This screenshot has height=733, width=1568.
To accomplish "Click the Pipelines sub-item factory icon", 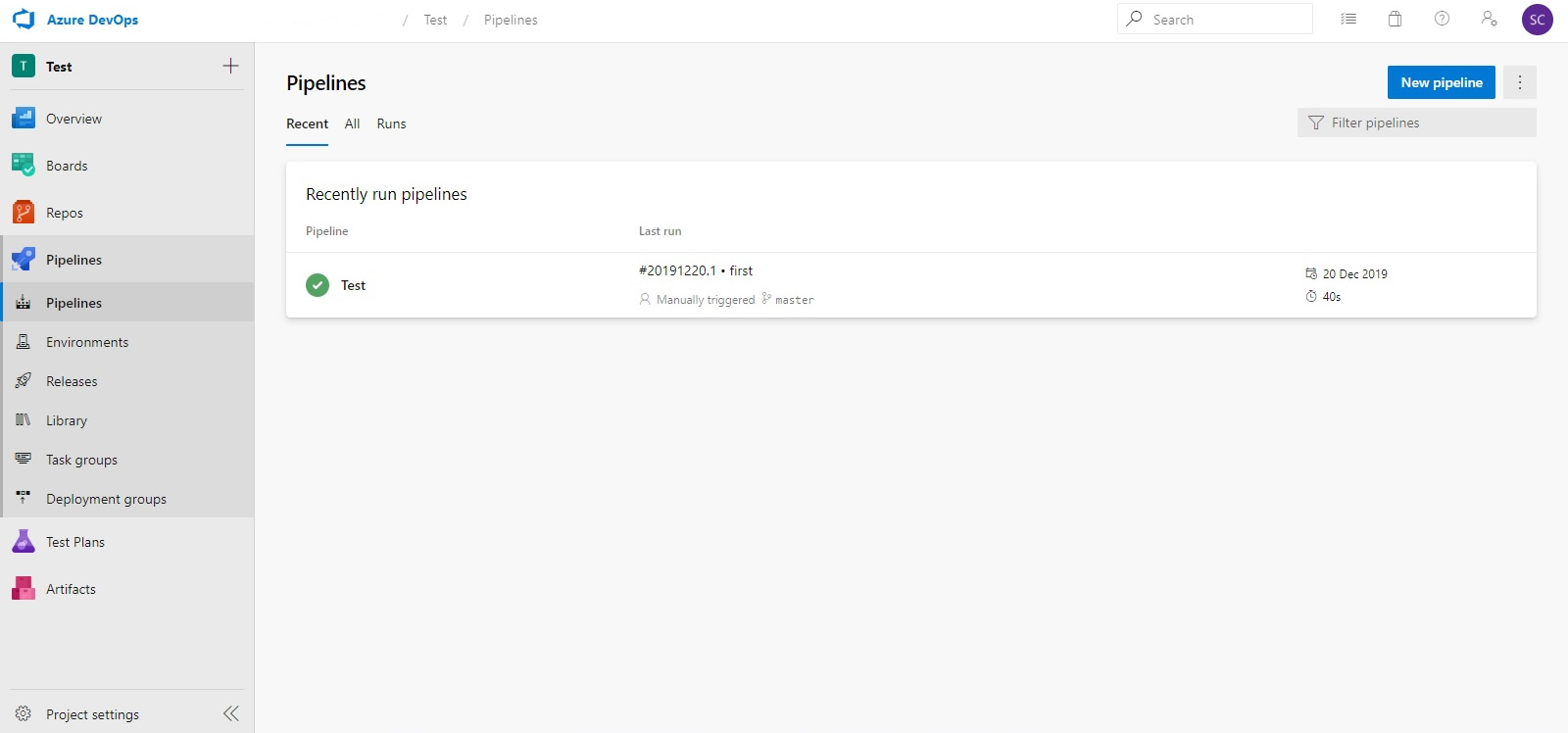I will (24, 303).
